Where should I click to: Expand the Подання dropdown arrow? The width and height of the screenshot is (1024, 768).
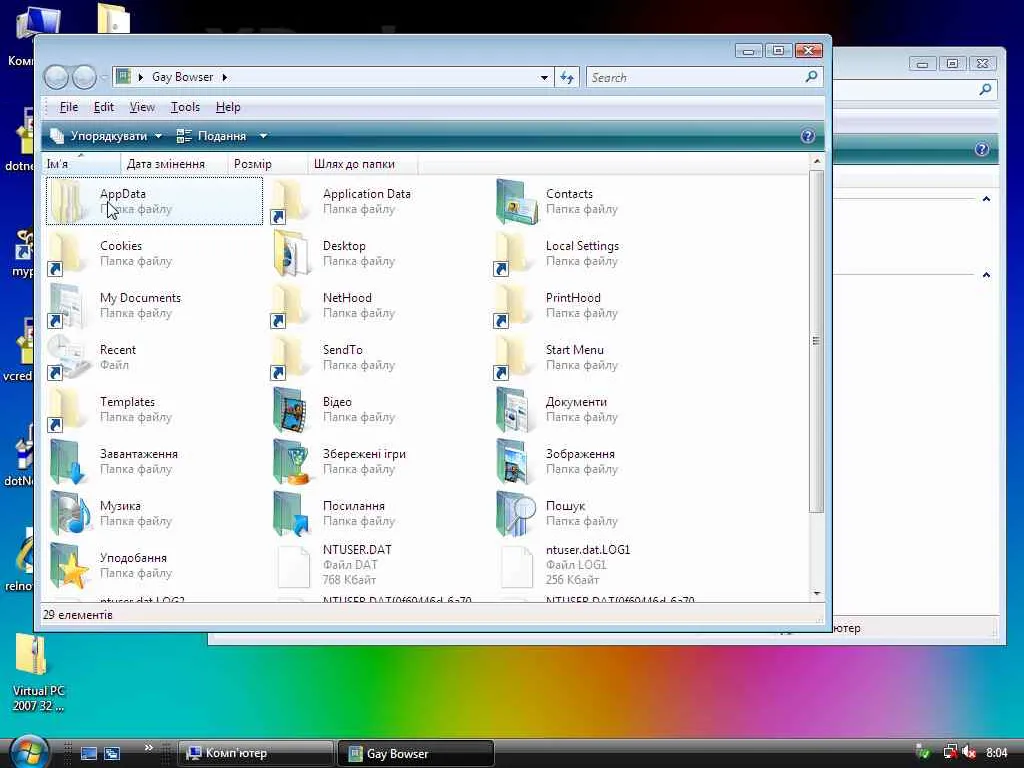coord(263,136)
